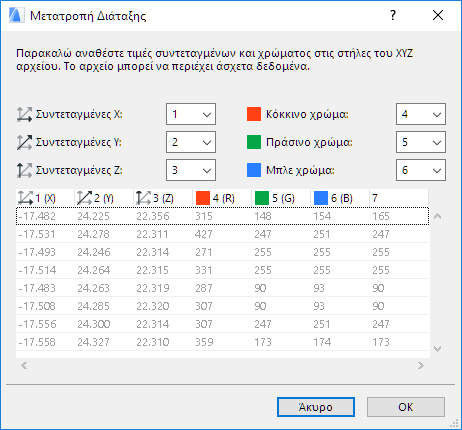The image size is (462, 430).
Task: Click the scroll left arrow under the table
Action: pos(24,366)
